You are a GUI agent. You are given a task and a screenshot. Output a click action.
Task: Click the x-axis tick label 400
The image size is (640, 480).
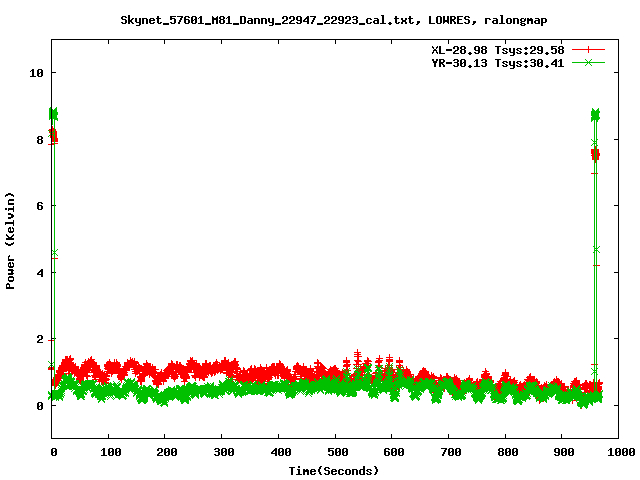tap(280, 452)
